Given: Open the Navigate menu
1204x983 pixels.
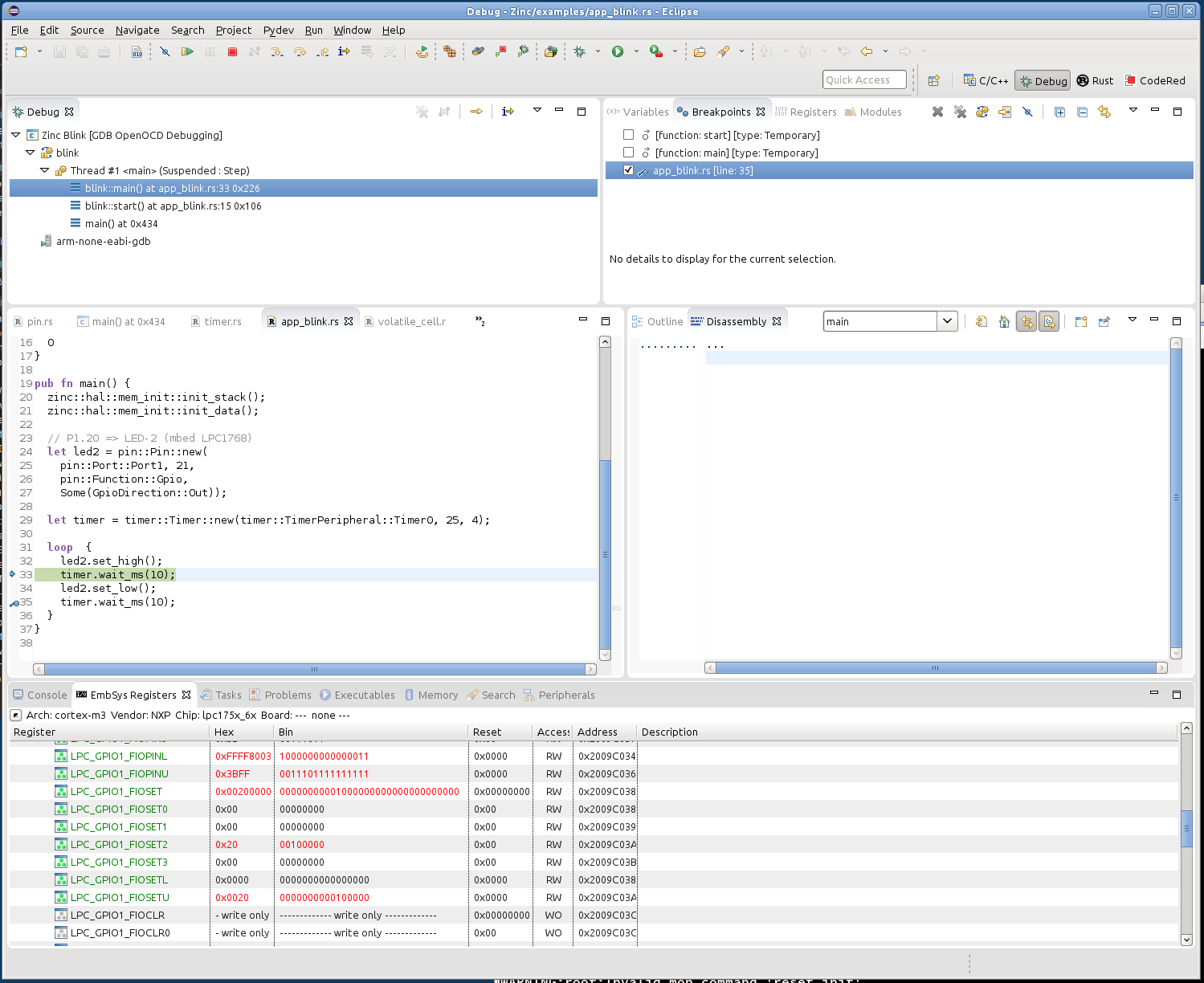Looking at the screenshot, I should [137, 30].
